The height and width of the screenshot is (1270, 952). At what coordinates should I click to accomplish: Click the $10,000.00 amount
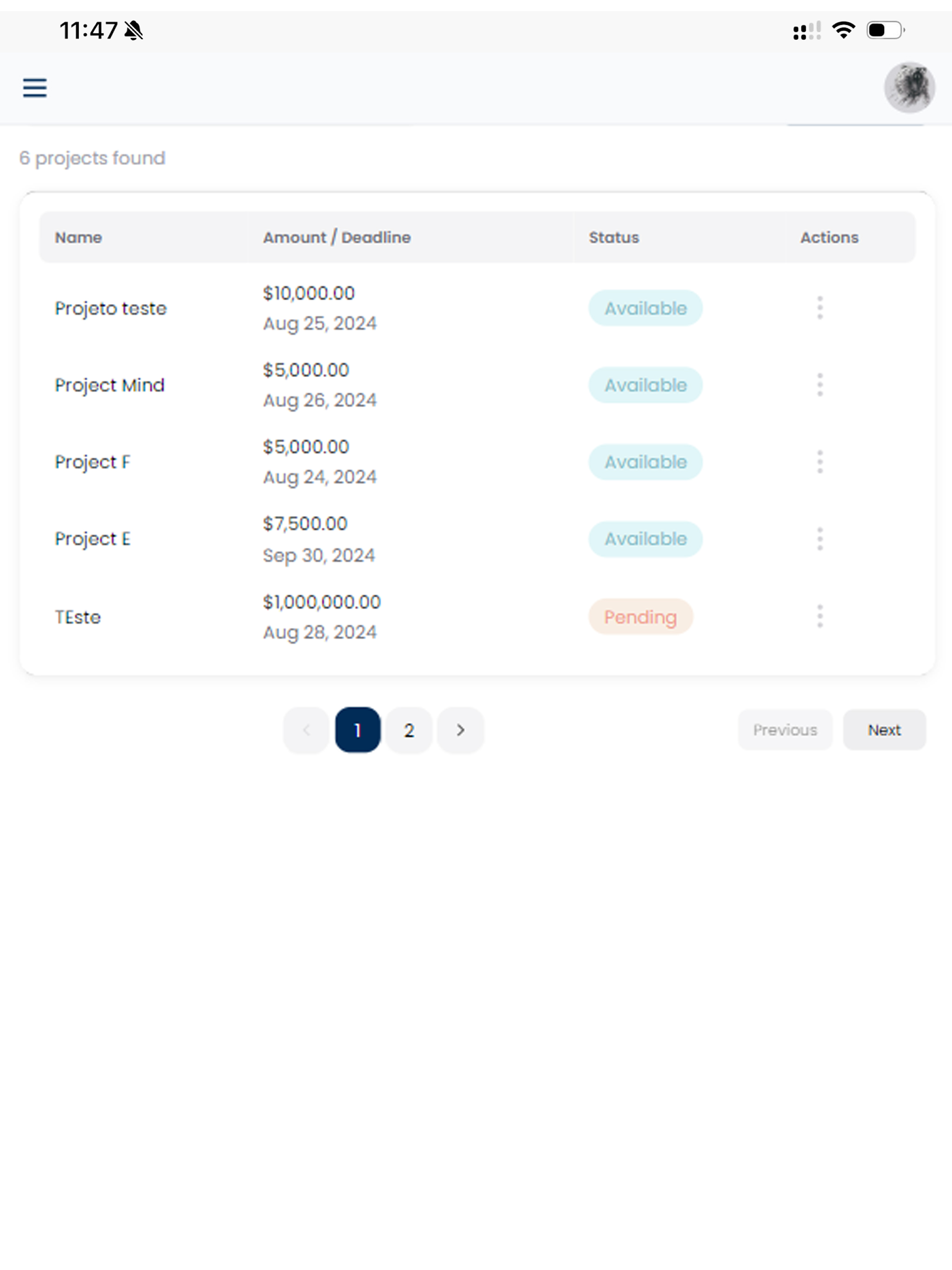[309, 293]
